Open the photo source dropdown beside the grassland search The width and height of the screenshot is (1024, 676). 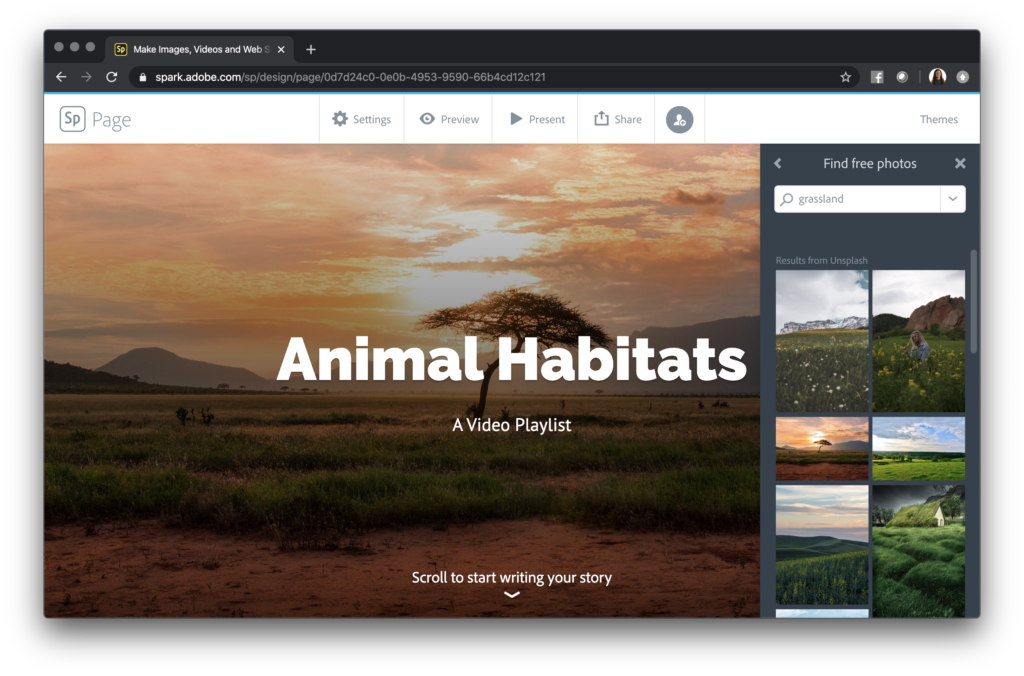point(953,199)
